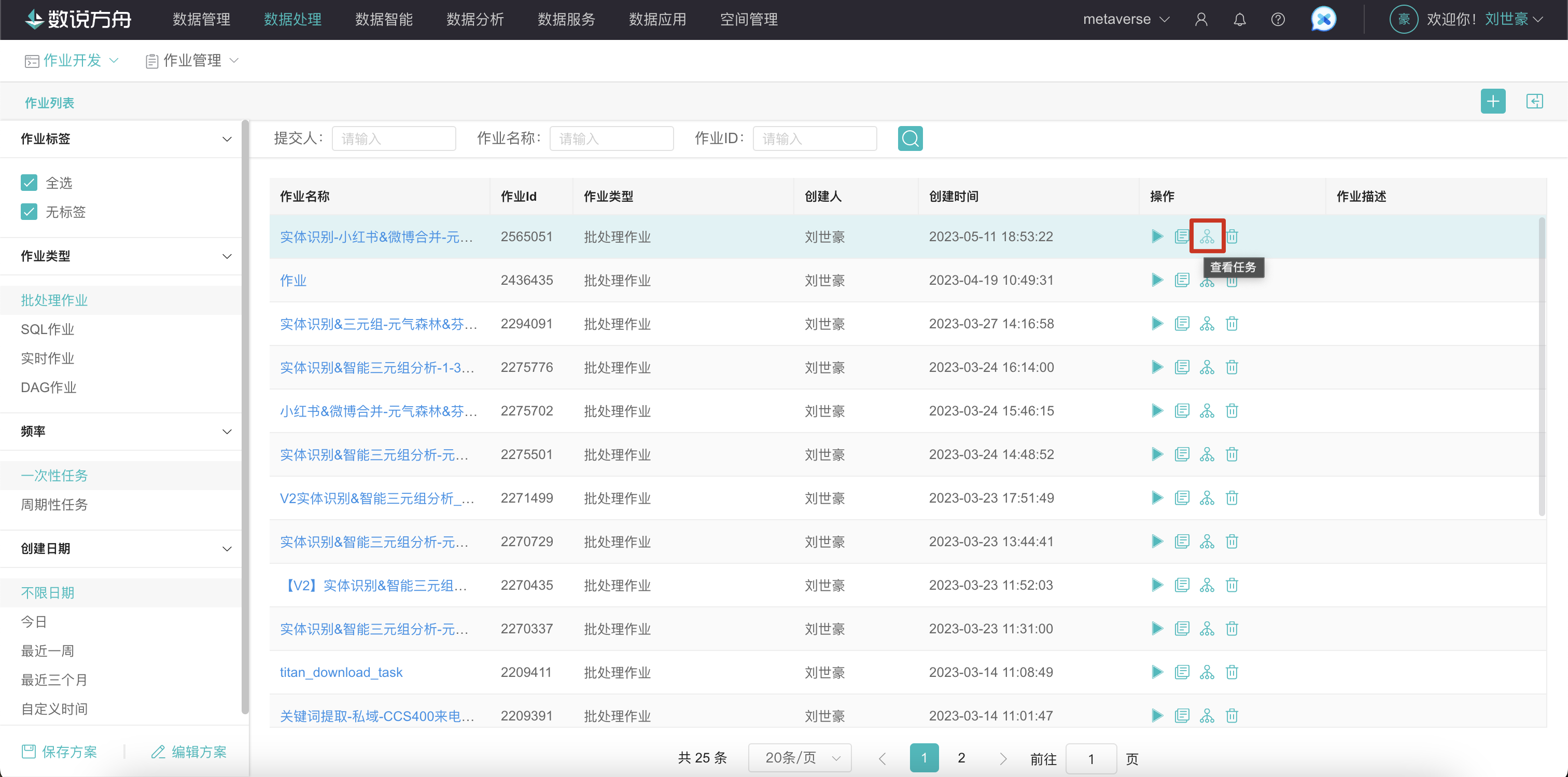Open the 数据应用 menu
Image resolution: width=1568 pixels, height=777 pixels.
click(x=658, y=20)
